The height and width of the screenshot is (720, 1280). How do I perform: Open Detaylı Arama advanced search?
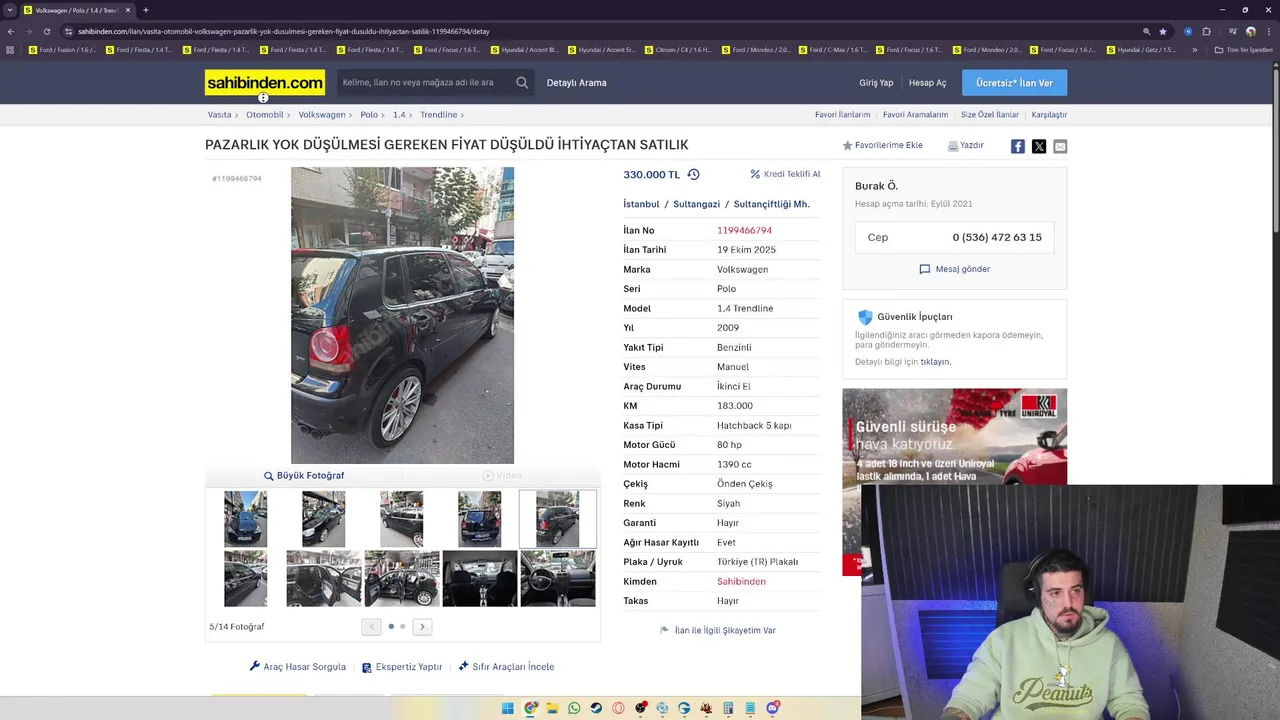coord(576,83)
